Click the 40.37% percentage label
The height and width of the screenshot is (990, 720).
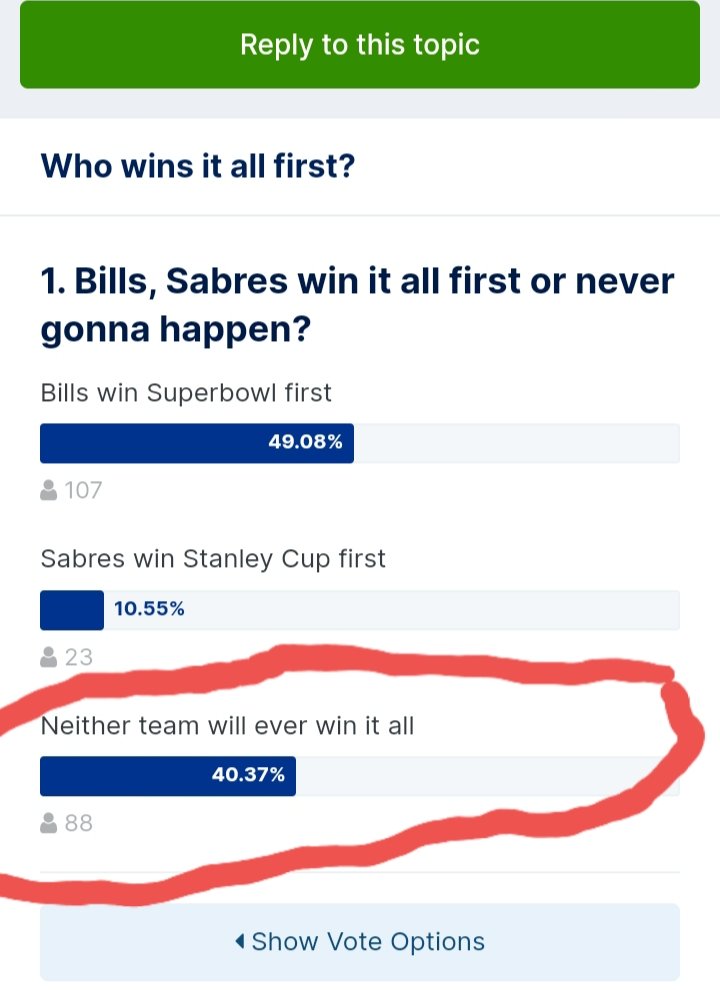coord(248,774)
